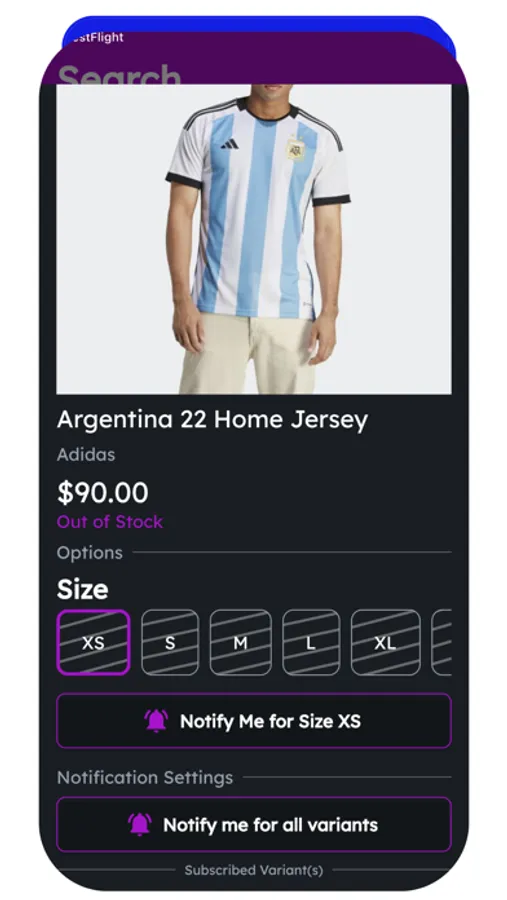507x900 pixels.
Task: Click the $90.00 price
Action: 102,492
